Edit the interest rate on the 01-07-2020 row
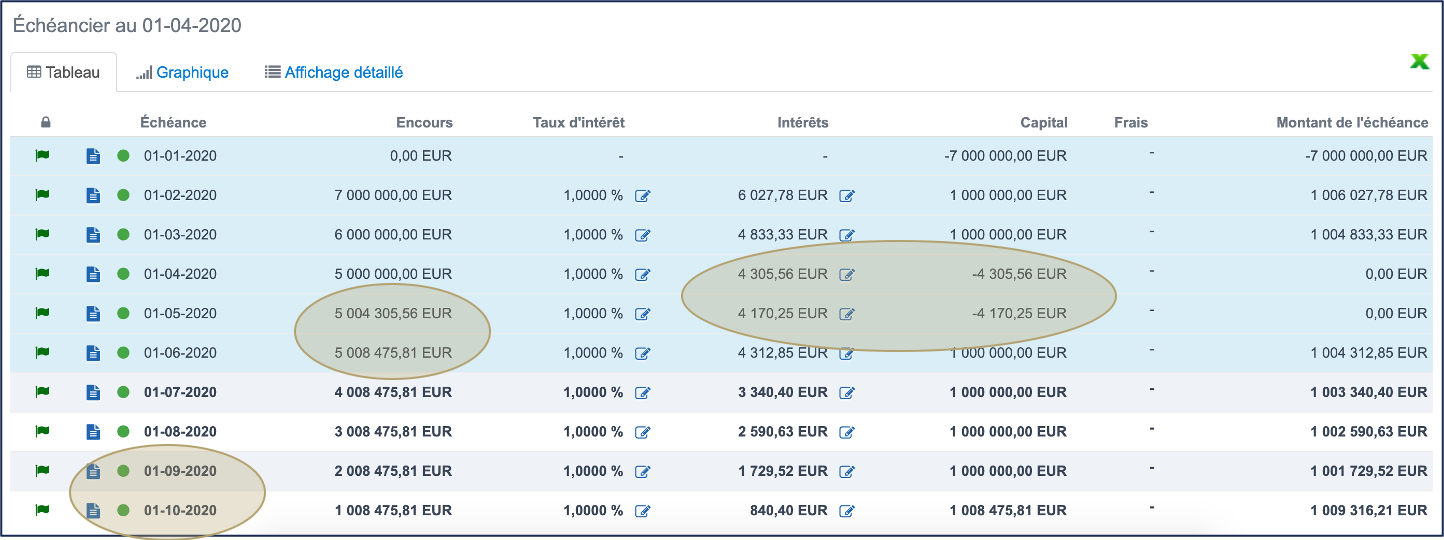The image size is (1444, 540). (x=643, y=393)
